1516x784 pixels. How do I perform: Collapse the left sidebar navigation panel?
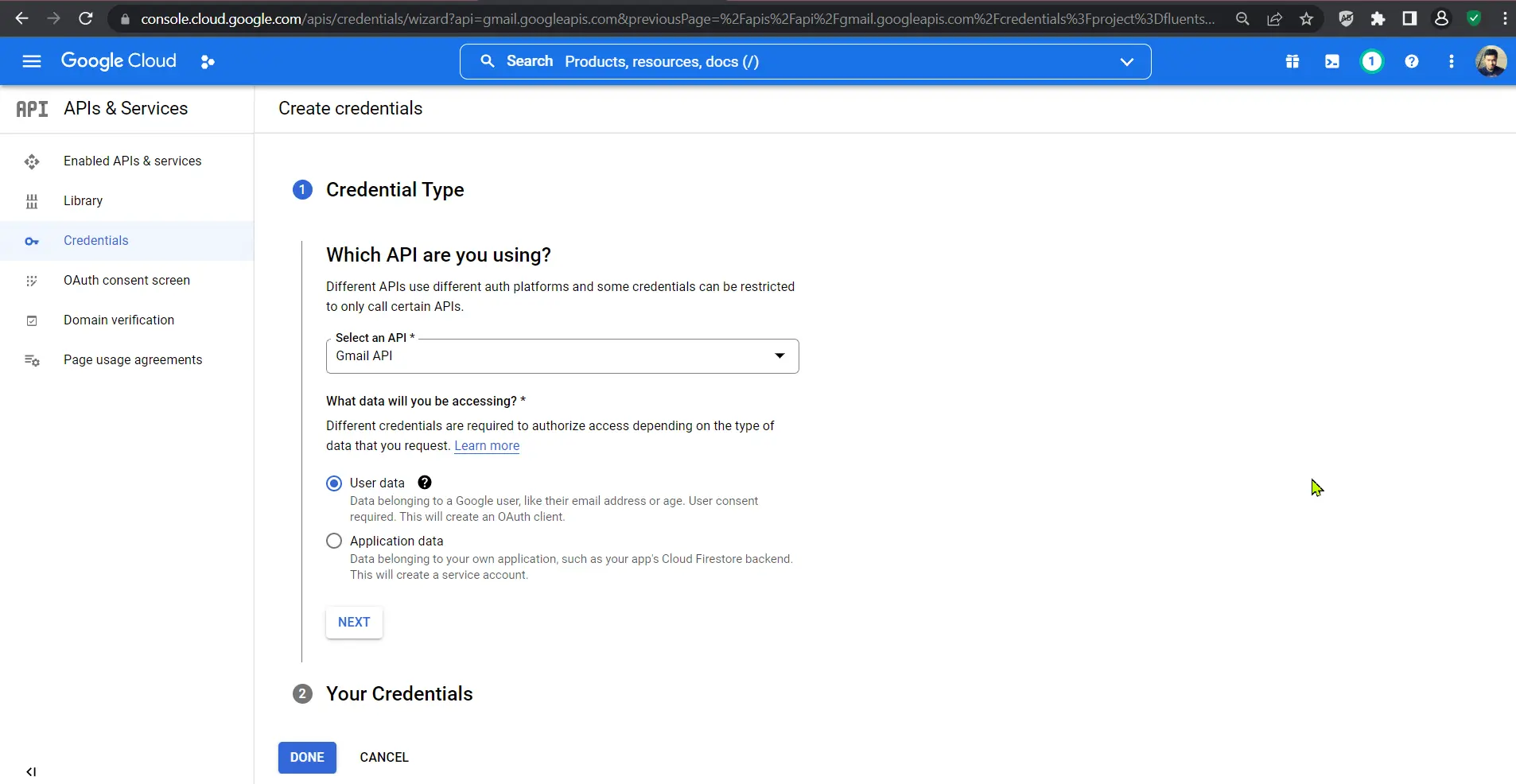(x=31, y=771)
